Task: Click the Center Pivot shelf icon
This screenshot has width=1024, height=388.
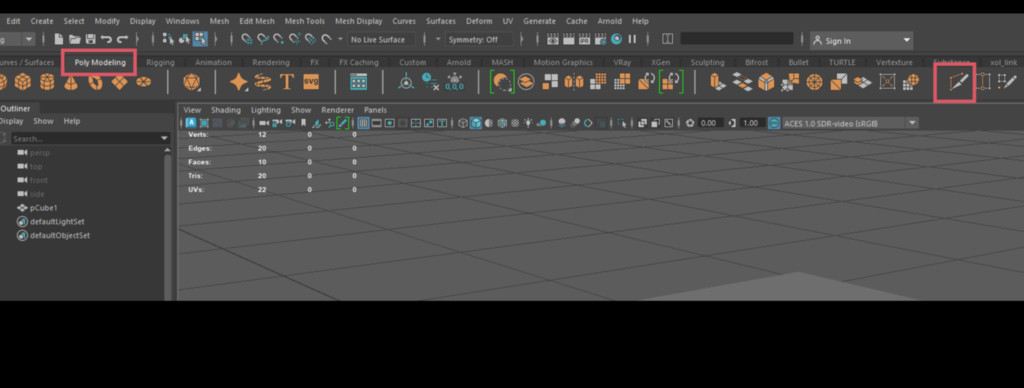Action: [x=406, y=82]
